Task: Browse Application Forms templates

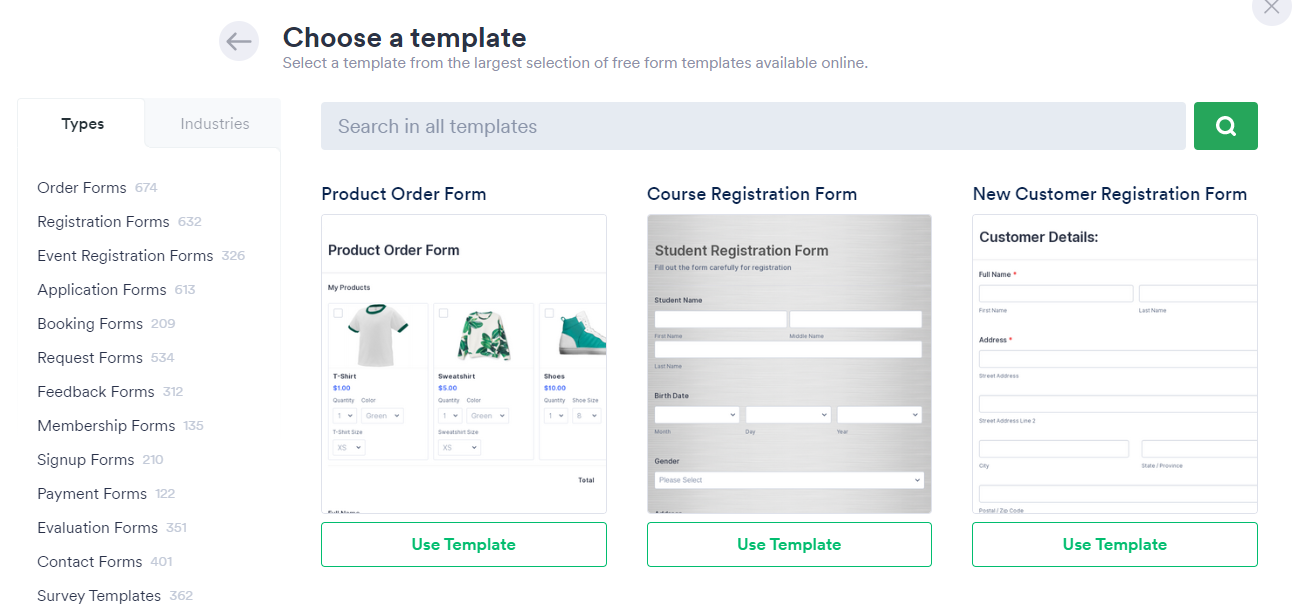Action: coord(102,290)
